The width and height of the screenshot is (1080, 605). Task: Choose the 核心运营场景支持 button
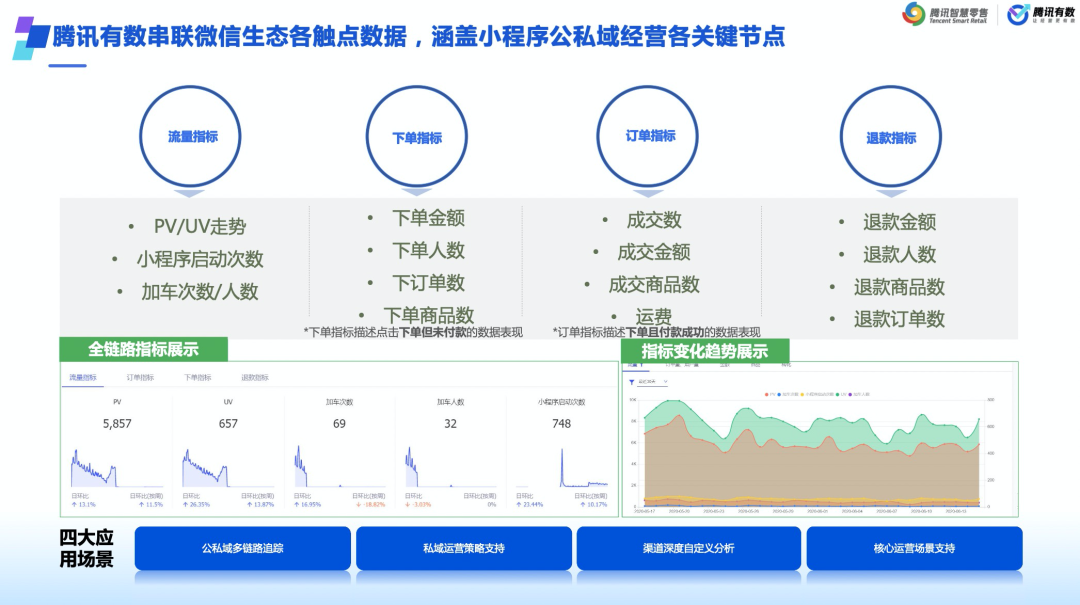914,548
